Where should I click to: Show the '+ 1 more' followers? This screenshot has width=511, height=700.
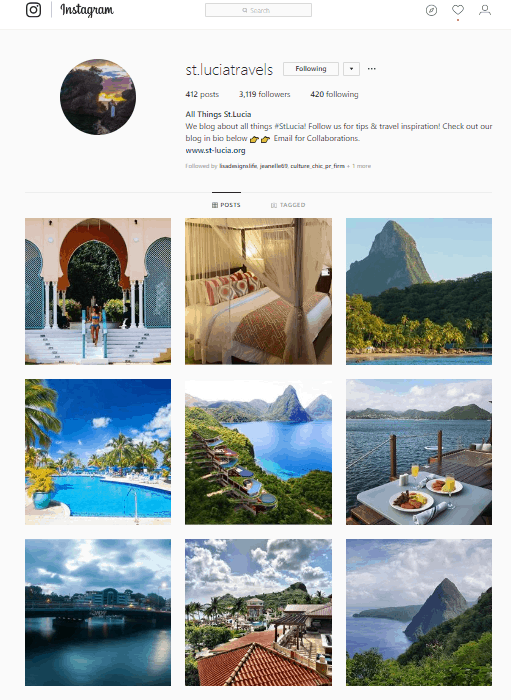tap(359, 166)
